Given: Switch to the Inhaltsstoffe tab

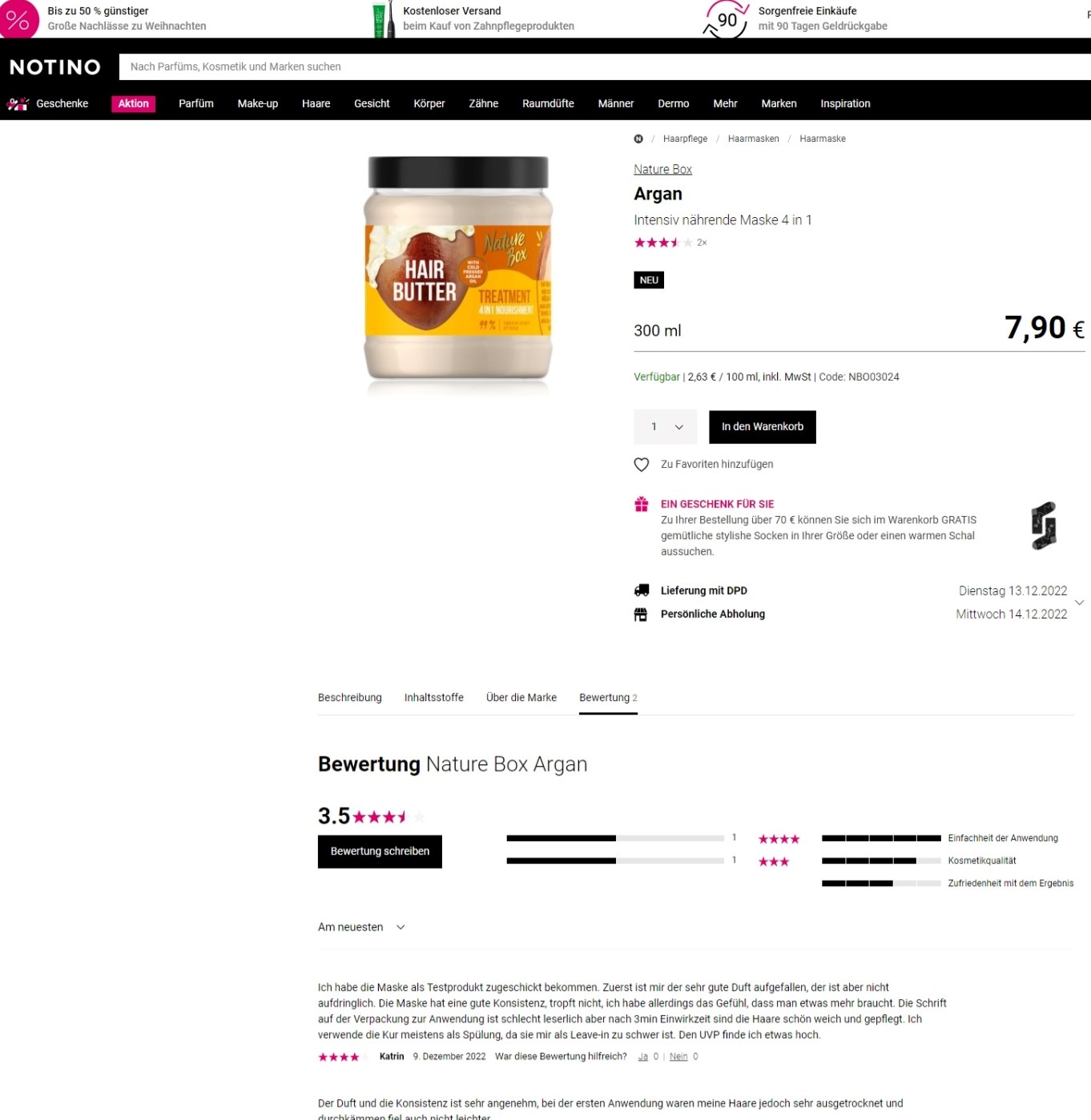Looking at the screenshot, I should pyautogui.click(x=434, y=698).
